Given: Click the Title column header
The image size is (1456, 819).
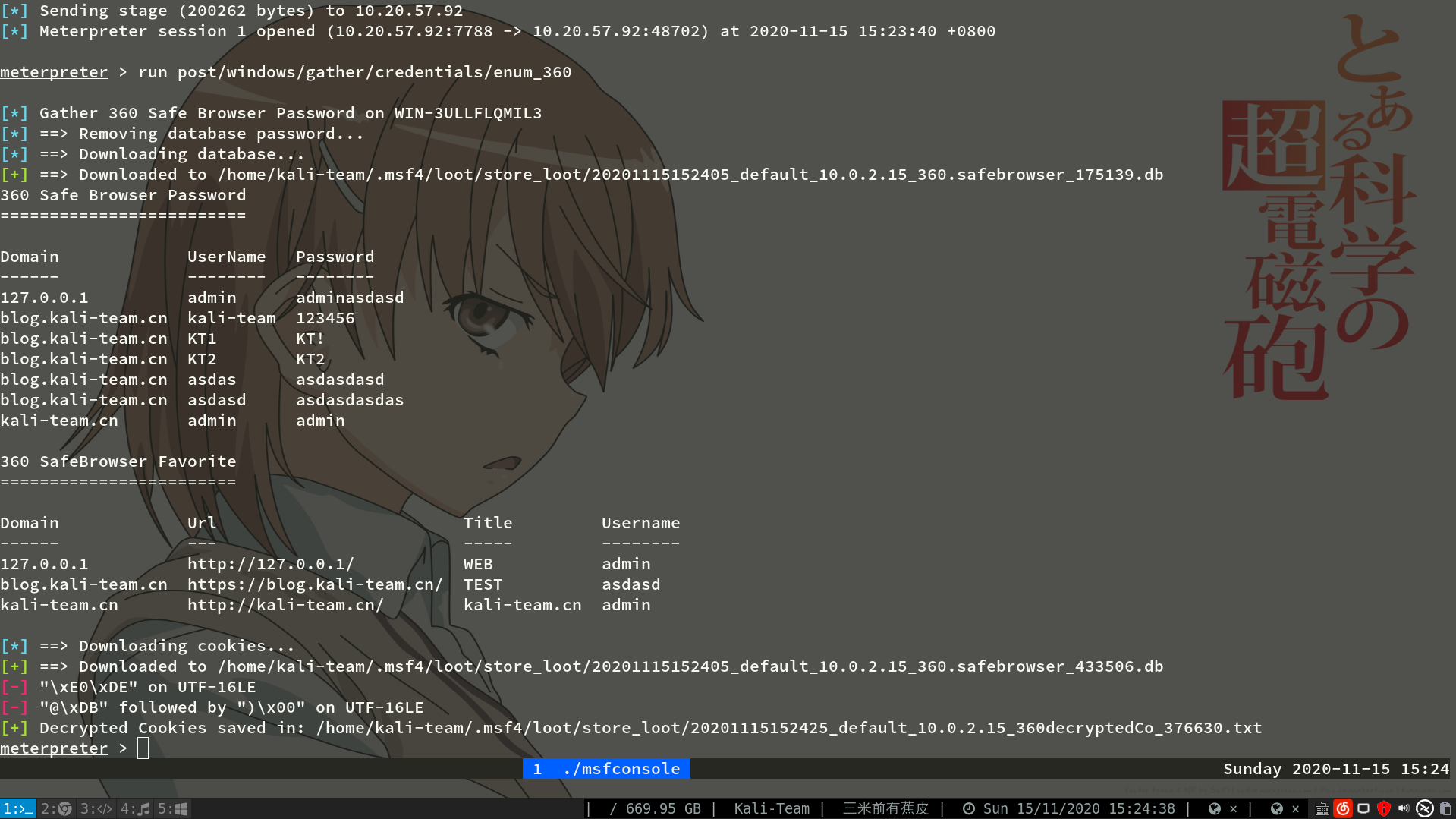Looking at the screenshot, I should 488,523.
